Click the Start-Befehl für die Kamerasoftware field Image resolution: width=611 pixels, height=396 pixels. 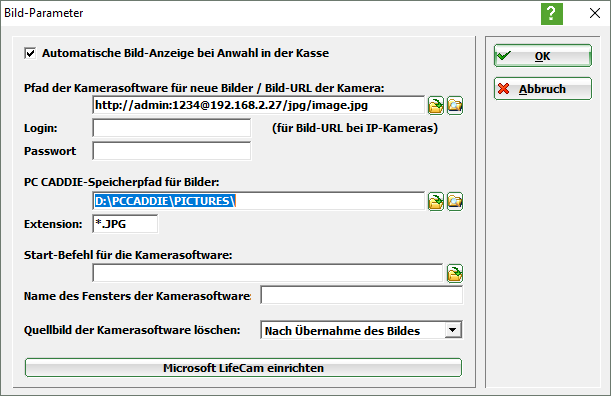(268, 273)
